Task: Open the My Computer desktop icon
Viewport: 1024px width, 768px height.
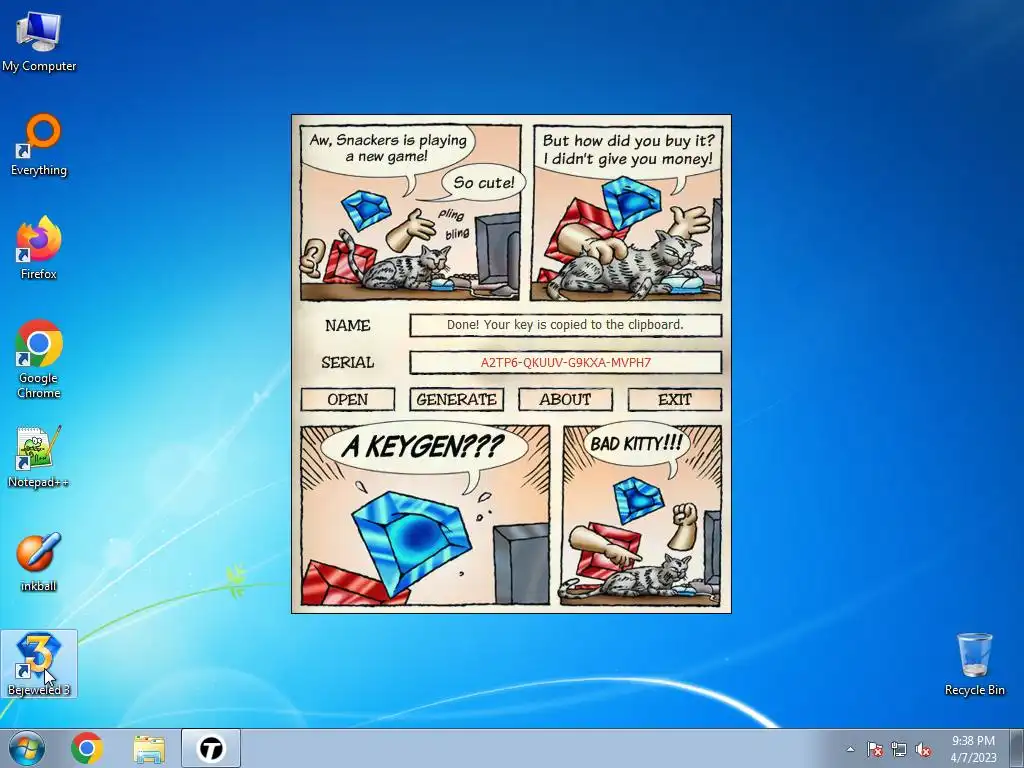Action: 39,42
